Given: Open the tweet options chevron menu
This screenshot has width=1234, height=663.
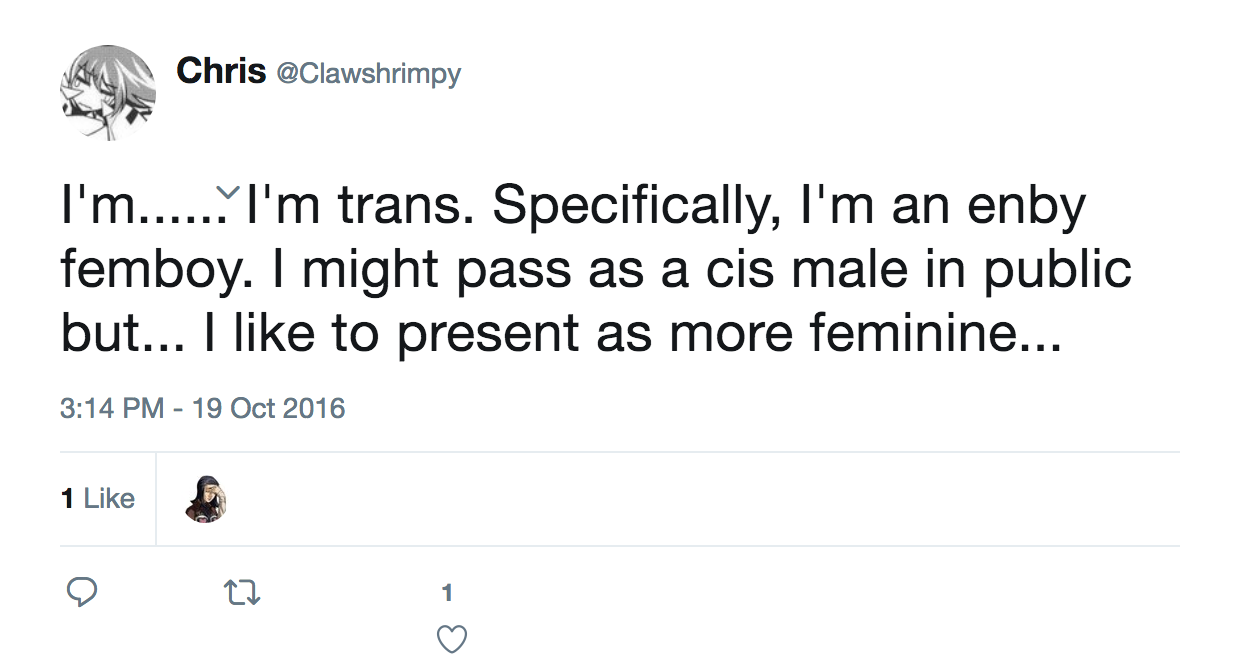Looking at the screenshot, I should pos(228,191).
